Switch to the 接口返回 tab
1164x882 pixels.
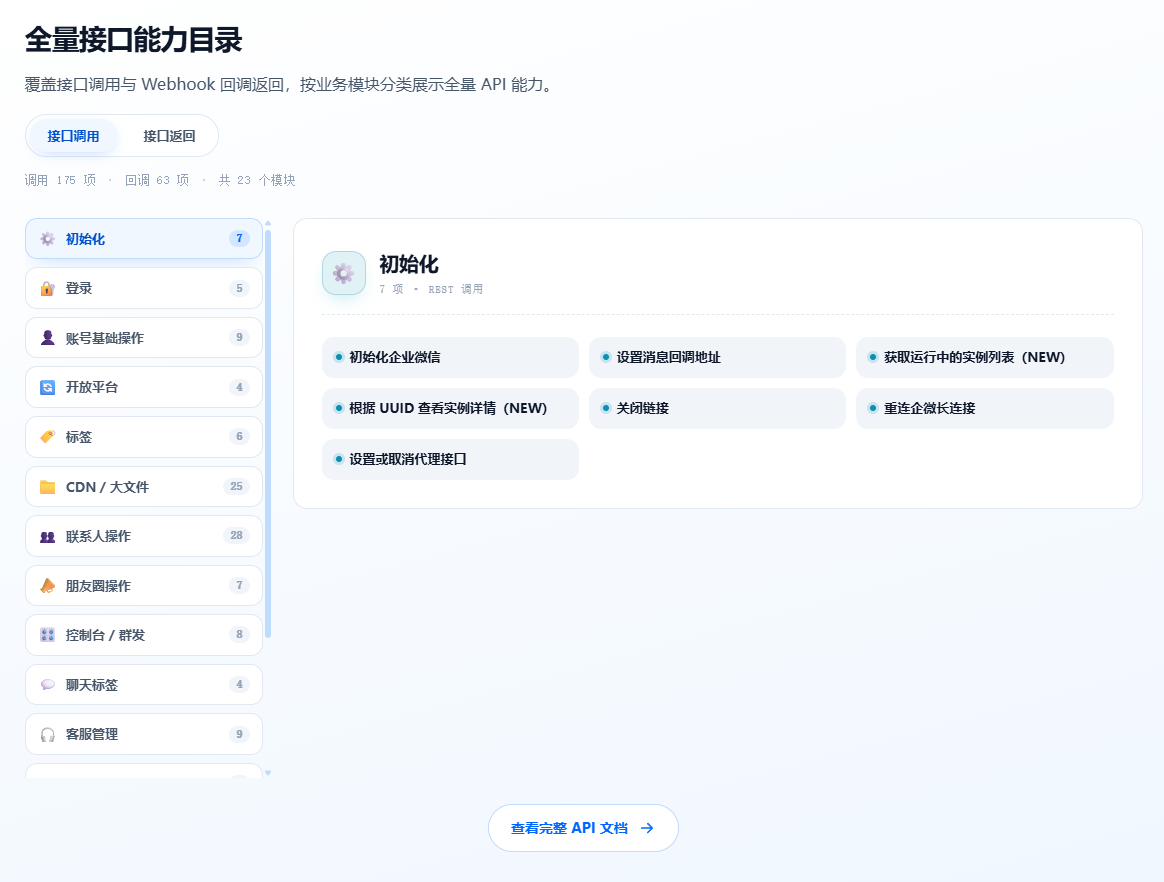[x=169, y=136]
